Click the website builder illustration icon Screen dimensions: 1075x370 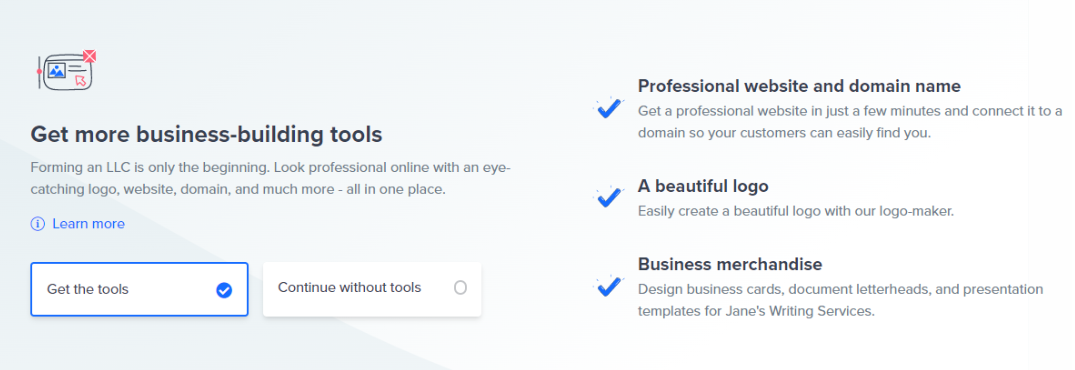pyautogui.click(x=67, y=70)
